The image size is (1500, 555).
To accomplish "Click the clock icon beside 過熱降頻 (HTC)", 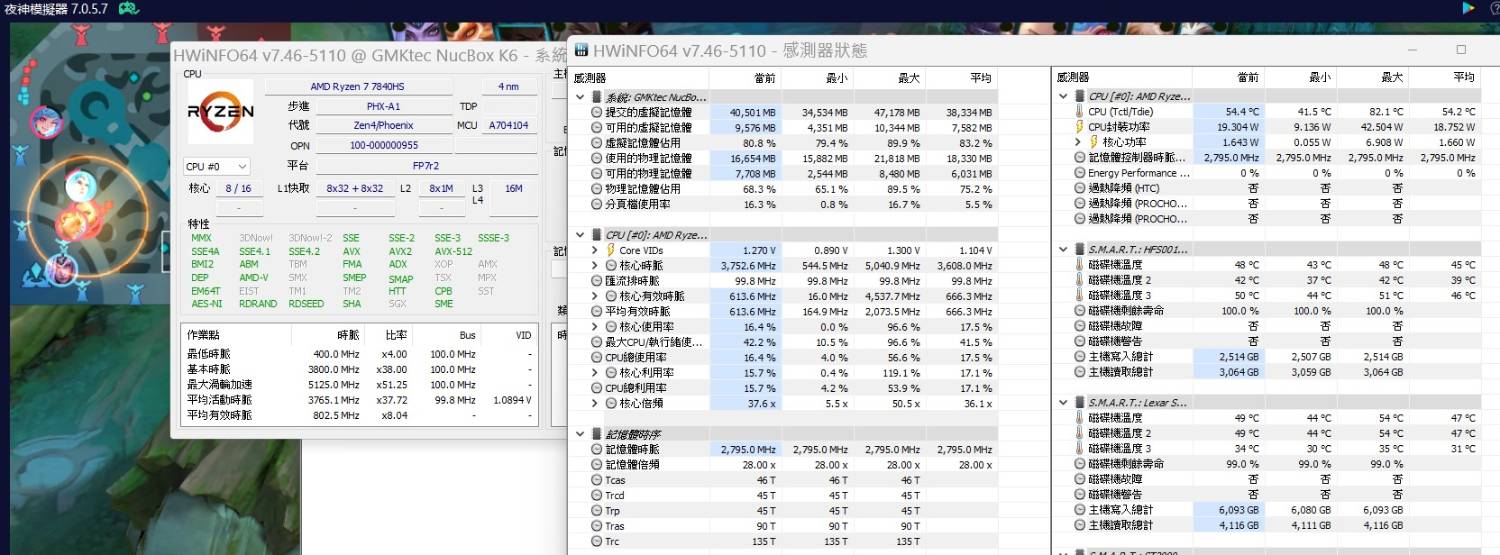I will pyautogui.click(x=1079, y=188).
